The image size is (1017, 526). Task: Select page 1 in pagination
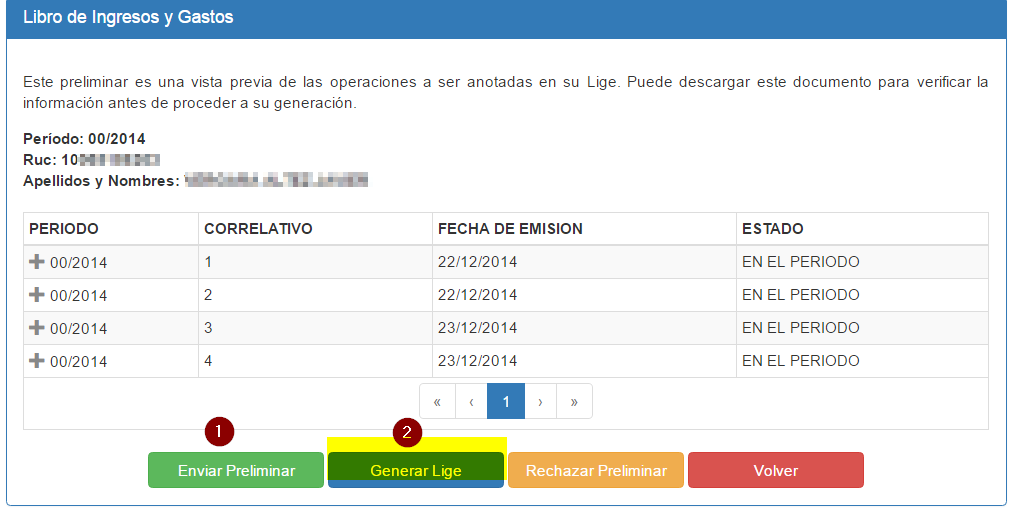506,401
